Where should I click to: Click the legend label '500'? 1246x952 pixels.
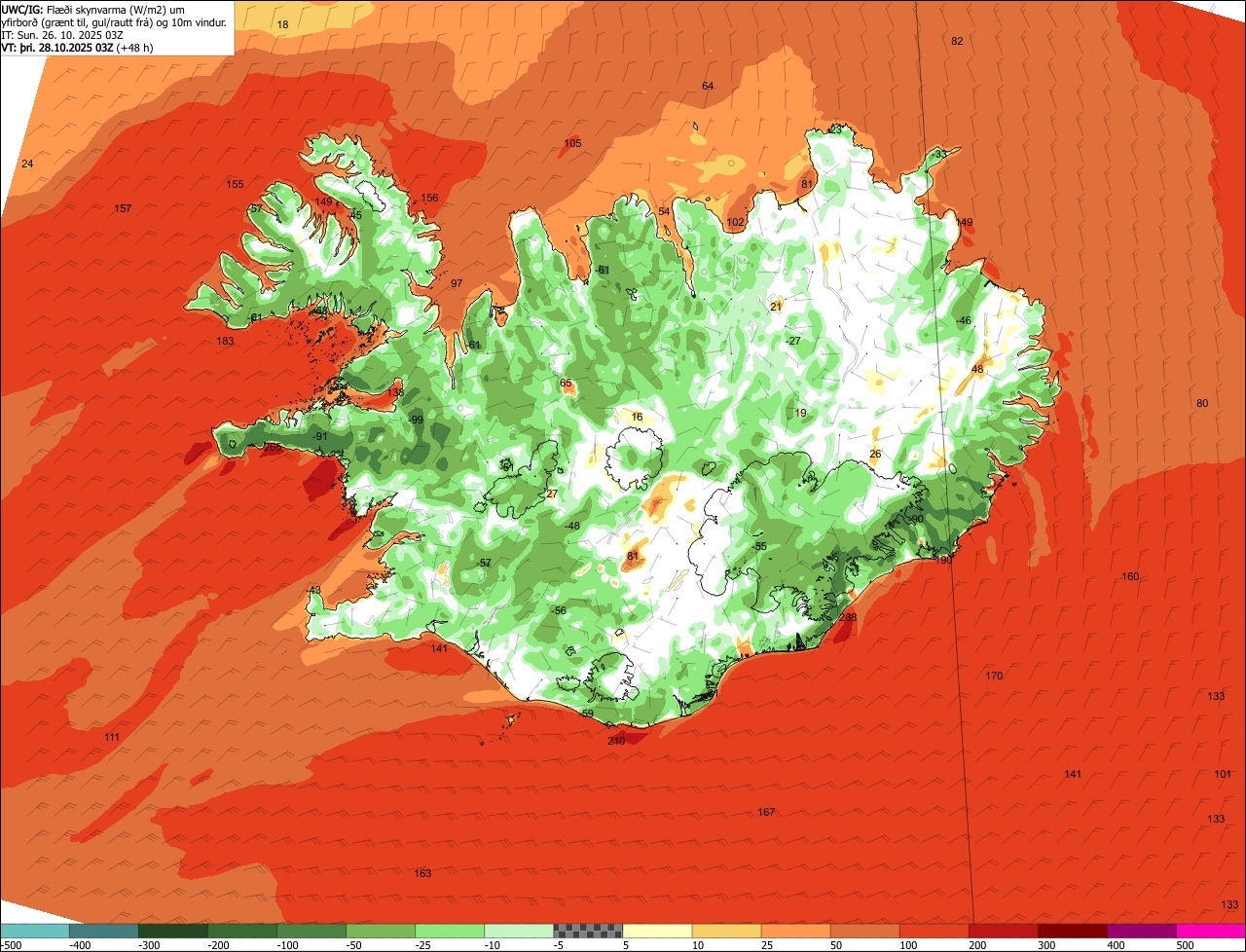pos(1185,945)
